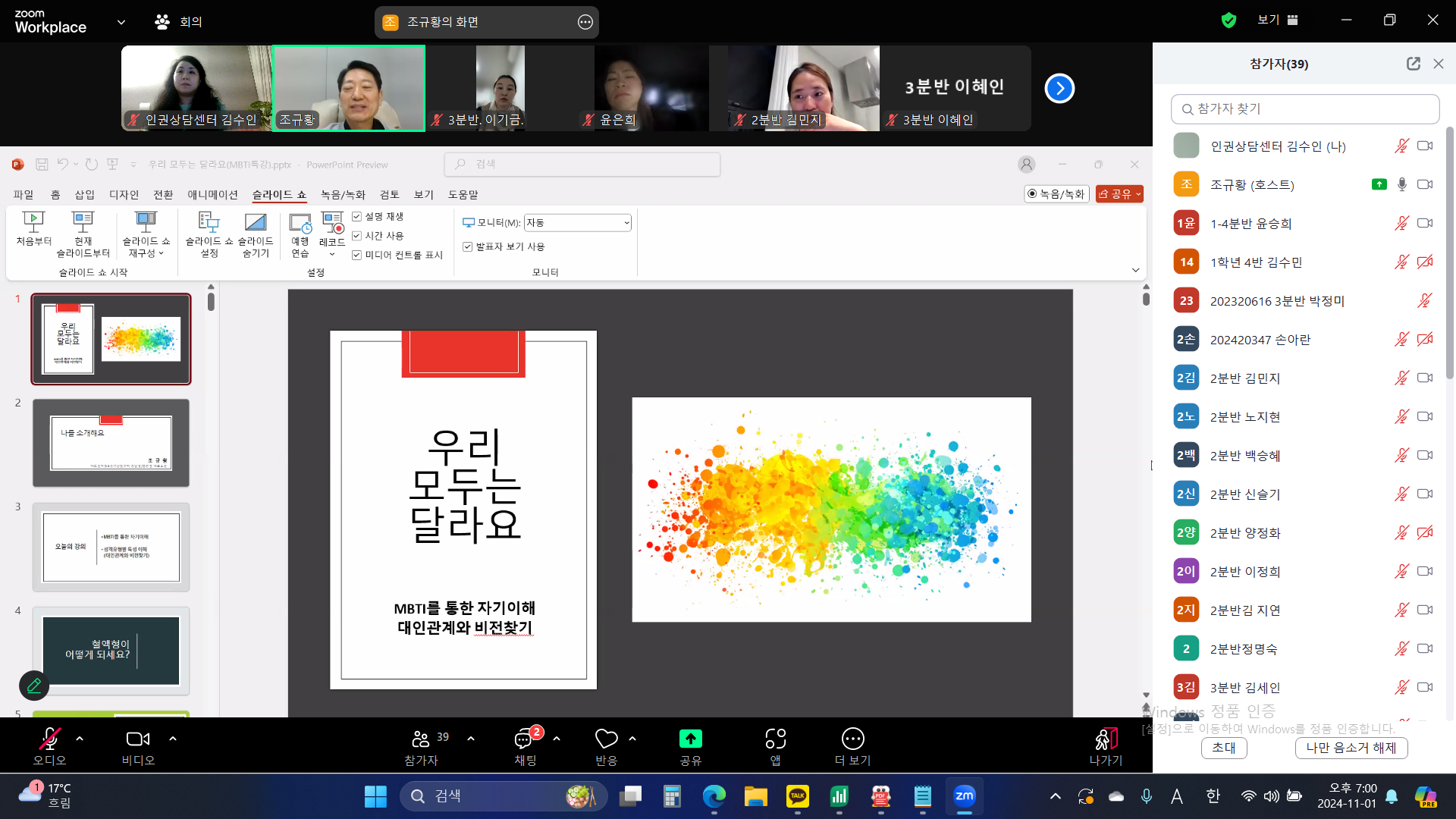The width and height of the screenshot is (1456, 819).
Task: Toggle the 설명 재생 checkbox
Action: (357, 217)
